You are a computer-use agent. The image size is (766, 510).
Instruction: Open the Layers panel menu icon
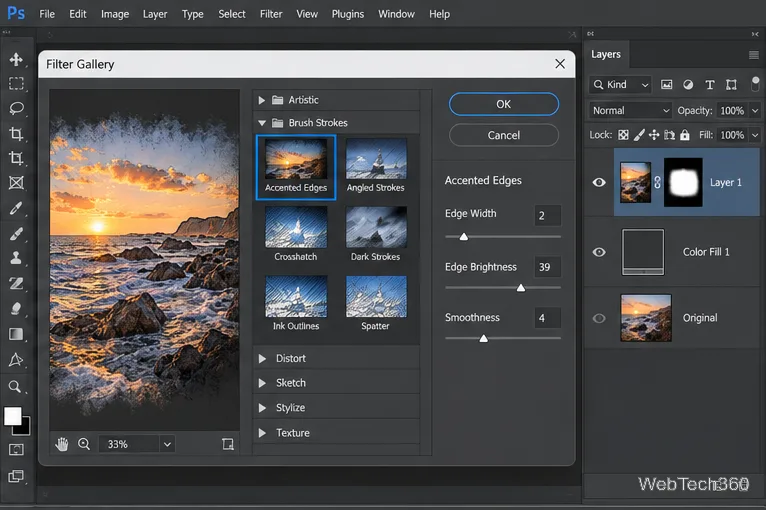click(754, 55)
